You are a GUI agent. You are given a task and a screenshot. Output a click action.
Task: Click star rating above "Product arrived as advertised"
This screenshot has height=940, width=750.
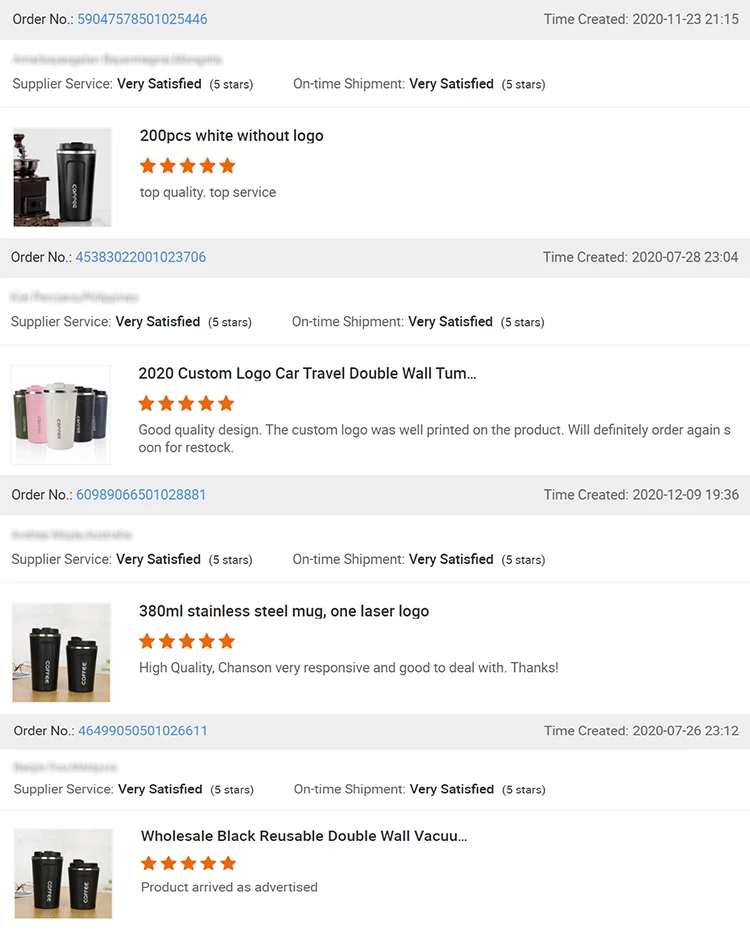[x=189, y=863]
